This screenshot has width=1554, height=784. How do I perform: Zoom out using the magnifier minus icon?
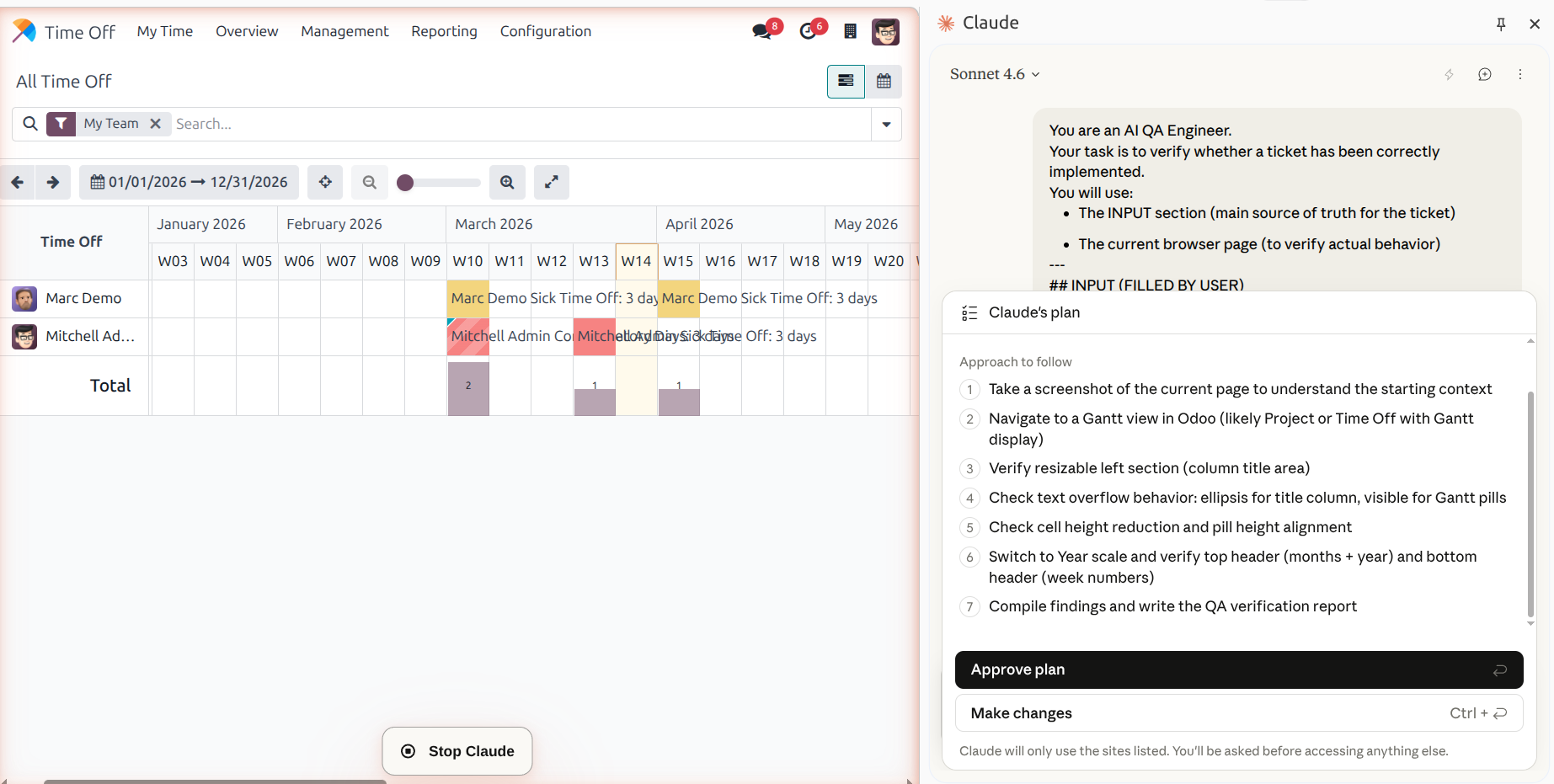(x=370, y=182)
